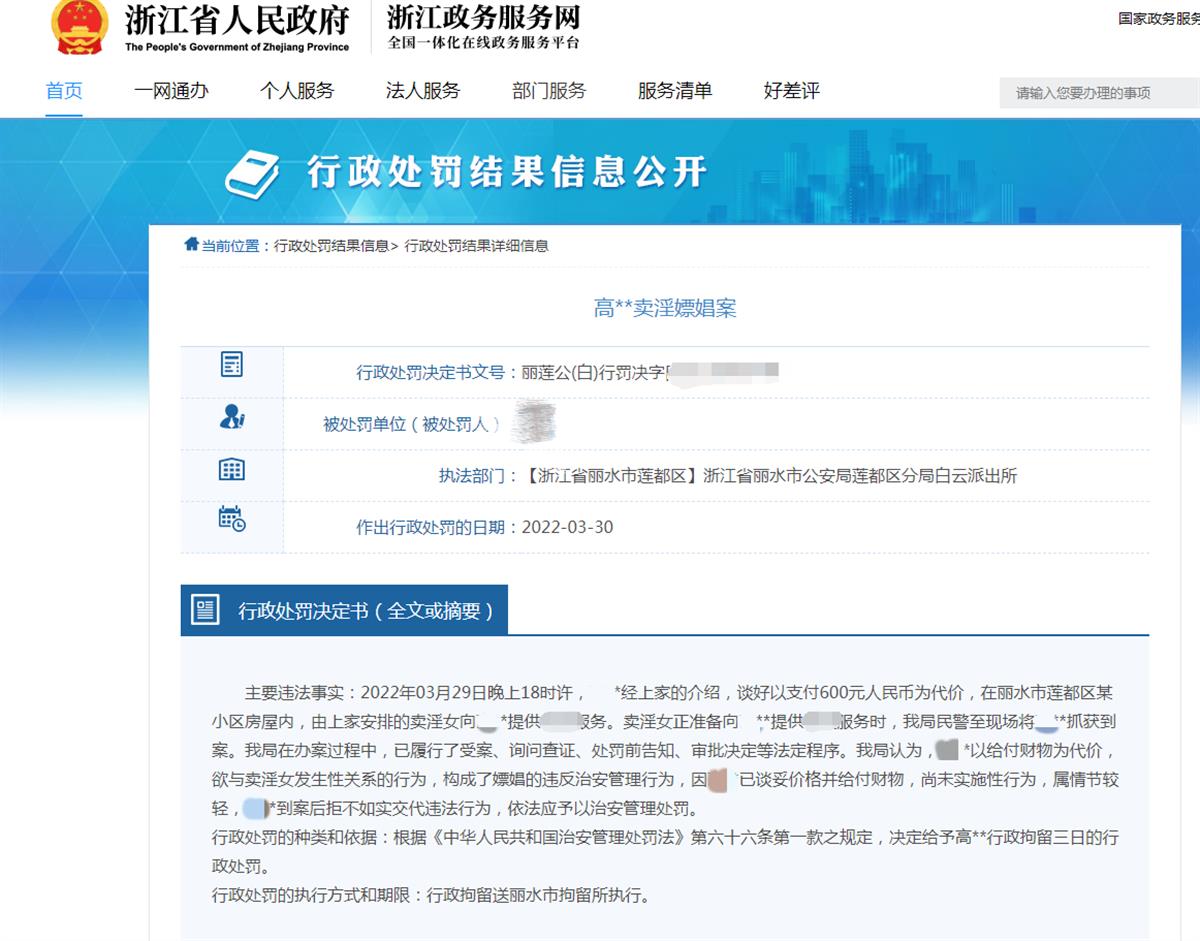Open the 服务清单 menu item

[x=675, y=91]
